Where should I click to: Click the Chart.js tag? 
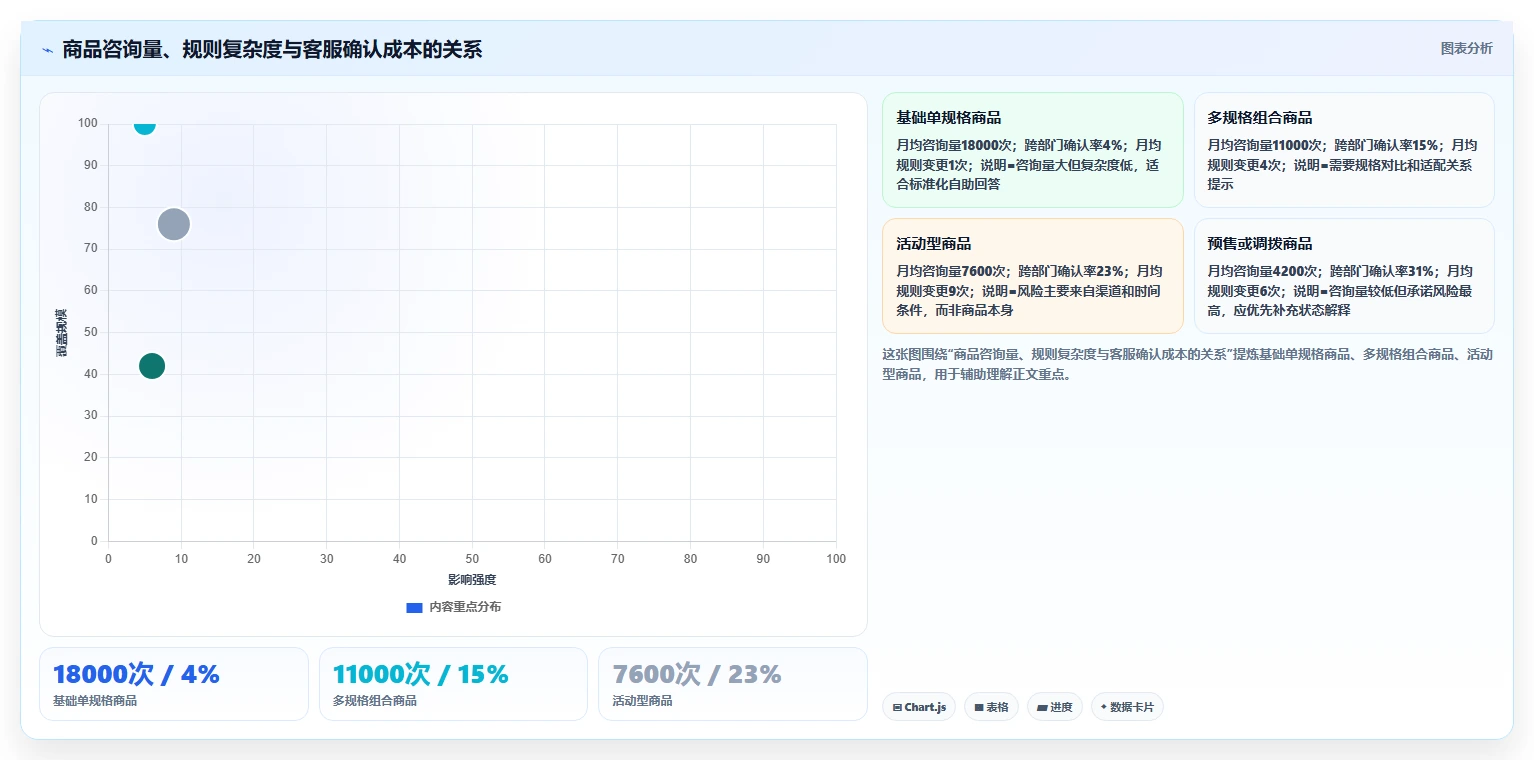[919, 707]
